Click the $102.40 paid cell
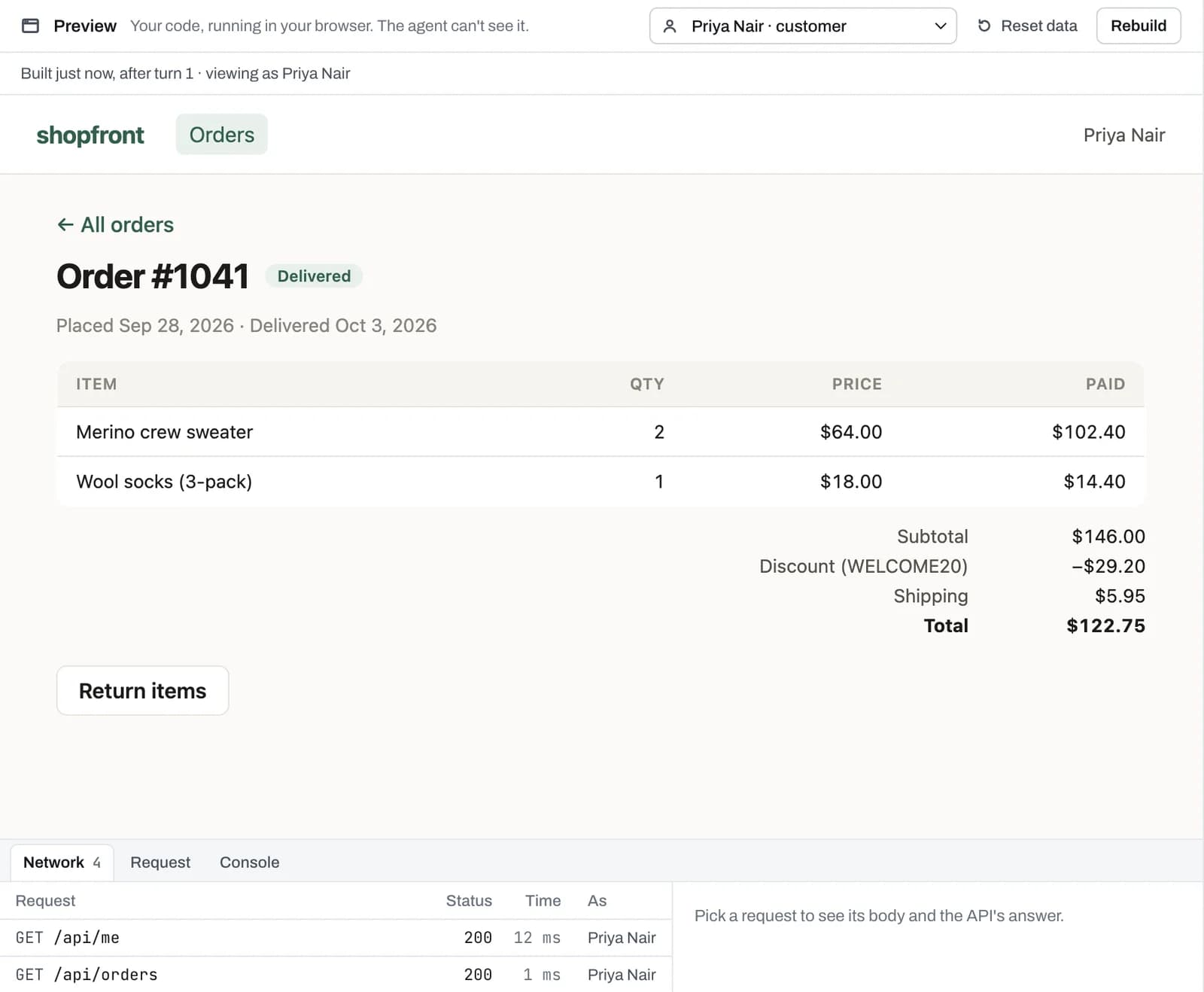Screen dimensions: 1204x992 (1088, 432)
